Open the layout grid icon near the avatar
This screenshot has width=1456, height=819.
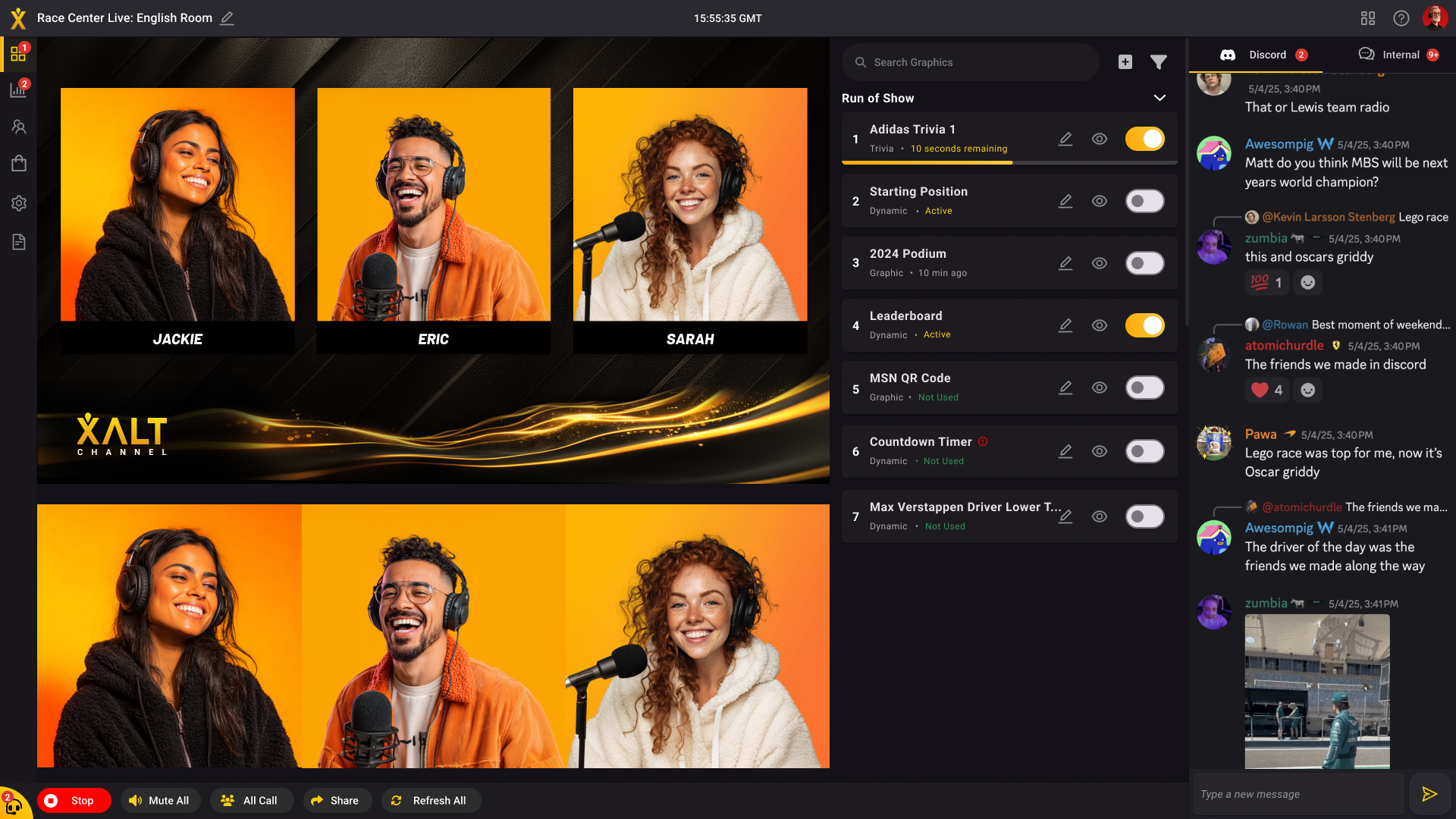pyautogui.click(x=1368, y=17)
